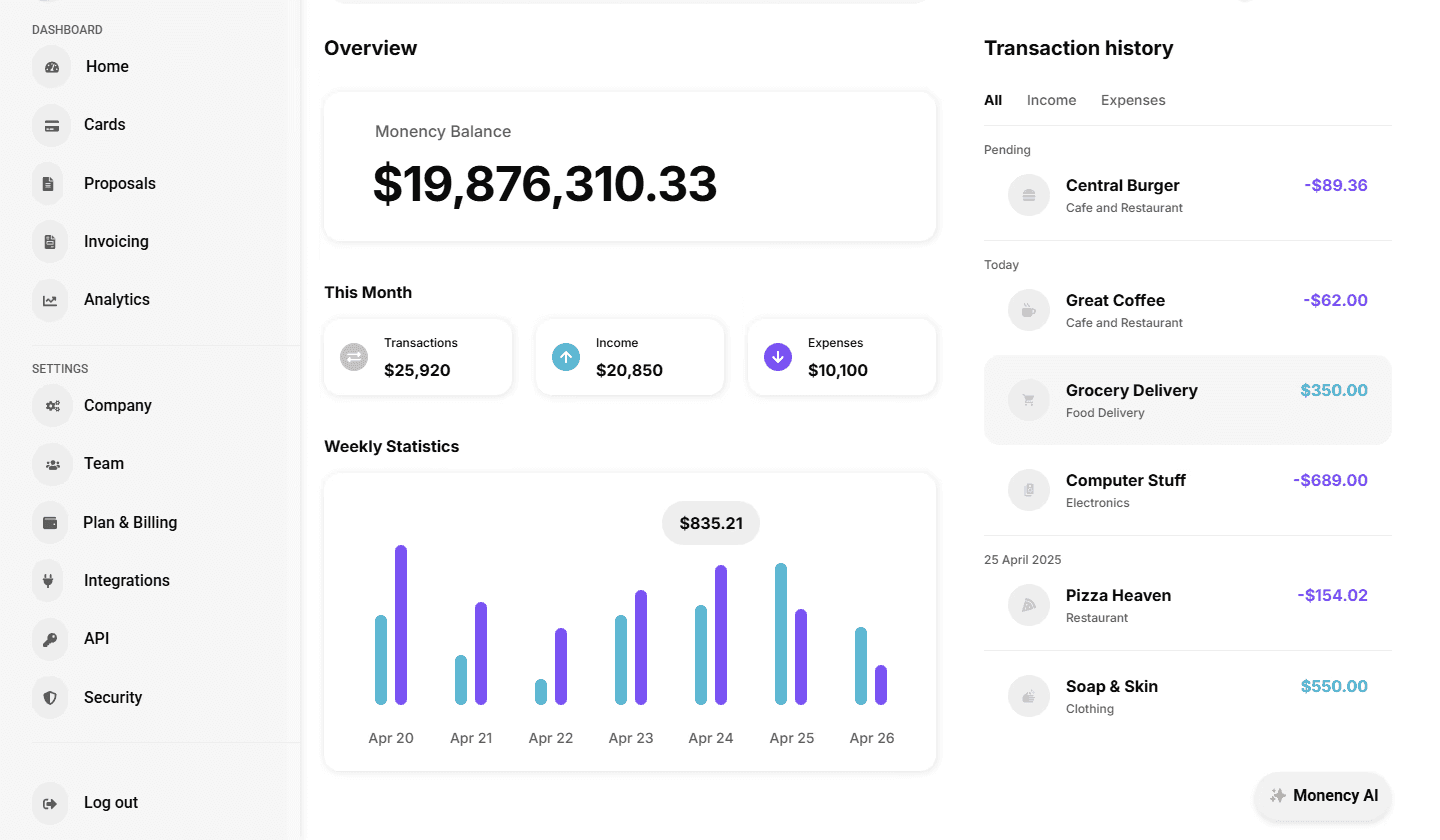The image size is (1440, 840).
Task: Click the Apr 26 chart axis label
Action: pos(872,739)
